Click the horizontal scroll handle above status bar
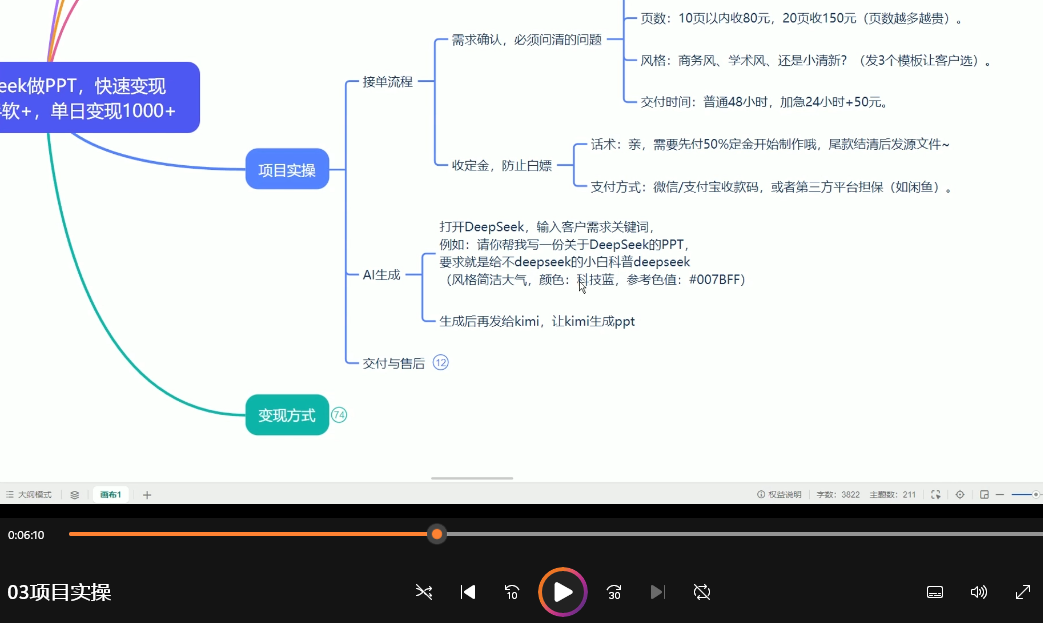1043x623 pixels. tap(472, 478)
